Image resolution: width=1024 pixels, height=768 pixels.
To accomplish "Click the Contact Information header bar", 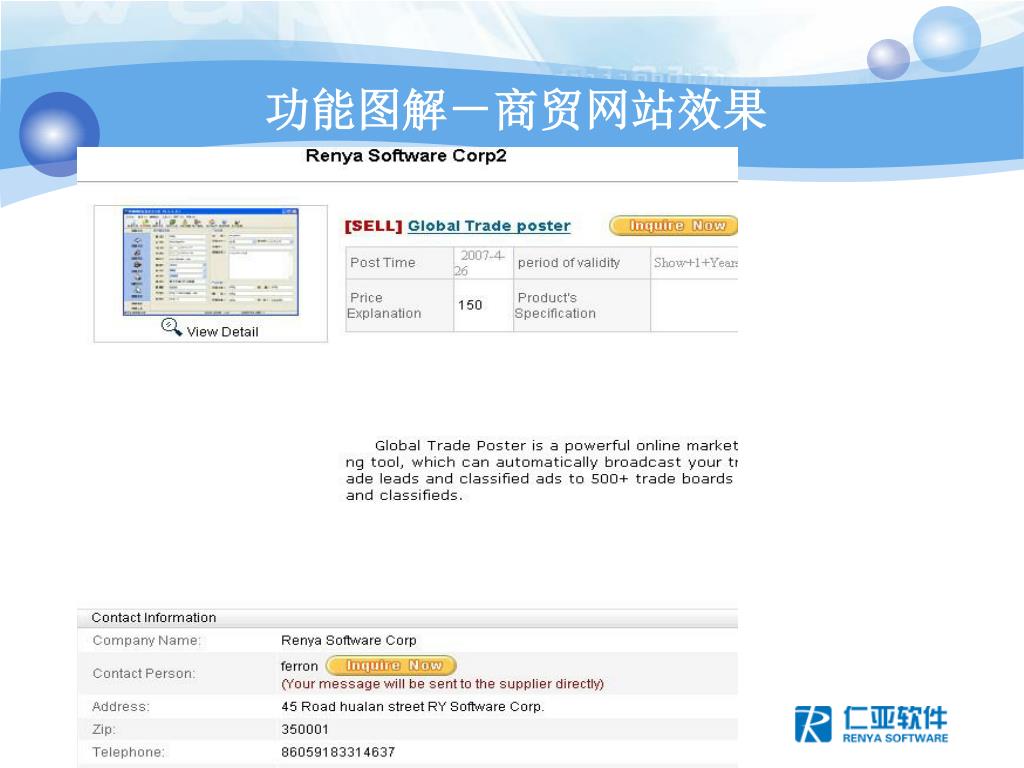I will (x=408, y=618).
